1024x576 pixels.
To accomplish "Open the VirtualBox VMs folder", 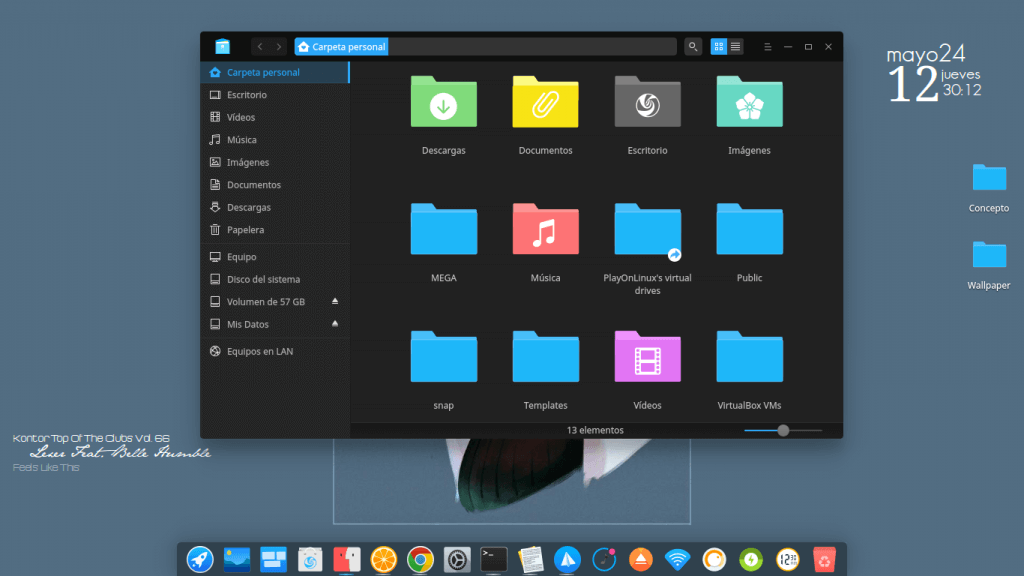I will (x=749, y=357).
